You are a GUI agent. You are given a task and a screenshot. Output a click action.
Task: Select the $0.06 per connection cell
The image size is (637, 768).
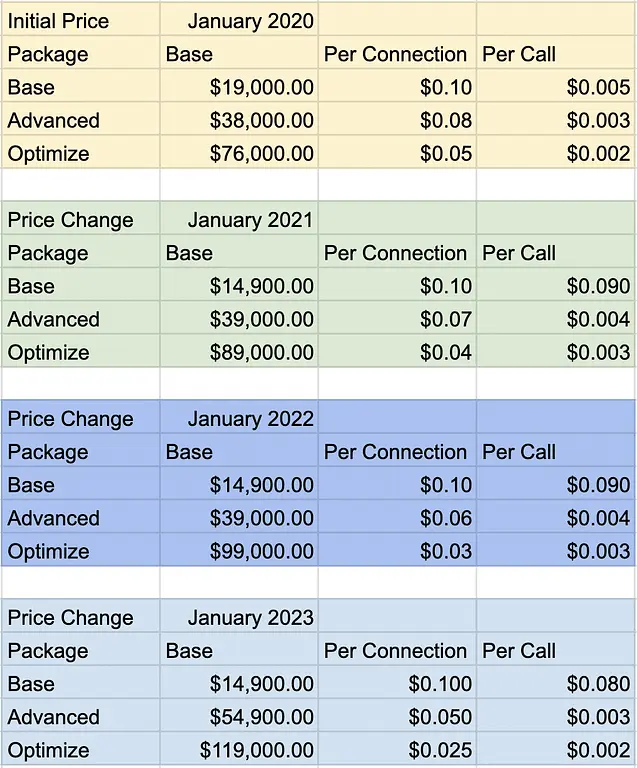(445, 518)
